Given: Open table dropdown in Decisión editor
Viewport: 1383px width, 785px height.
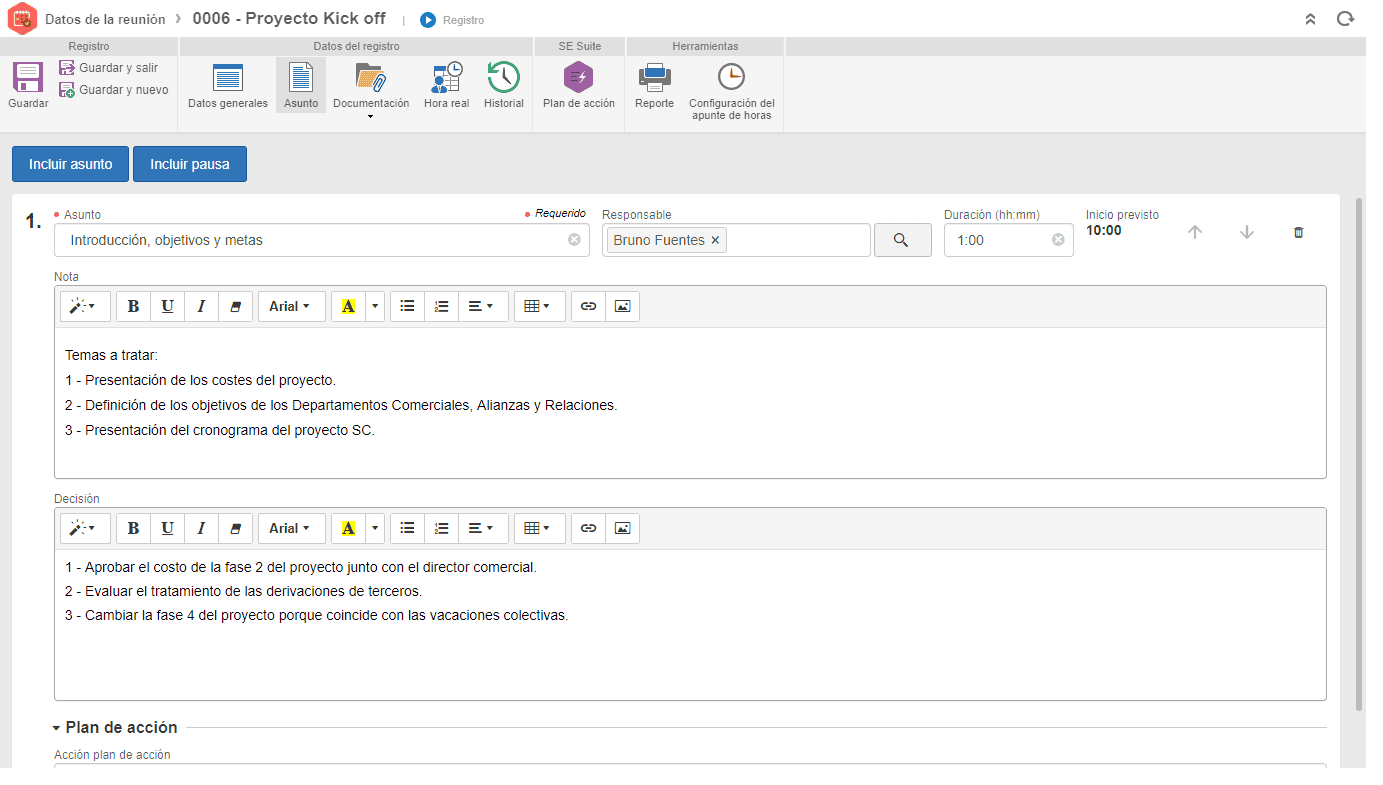Looking at the screenshot, I should [540, 528].
